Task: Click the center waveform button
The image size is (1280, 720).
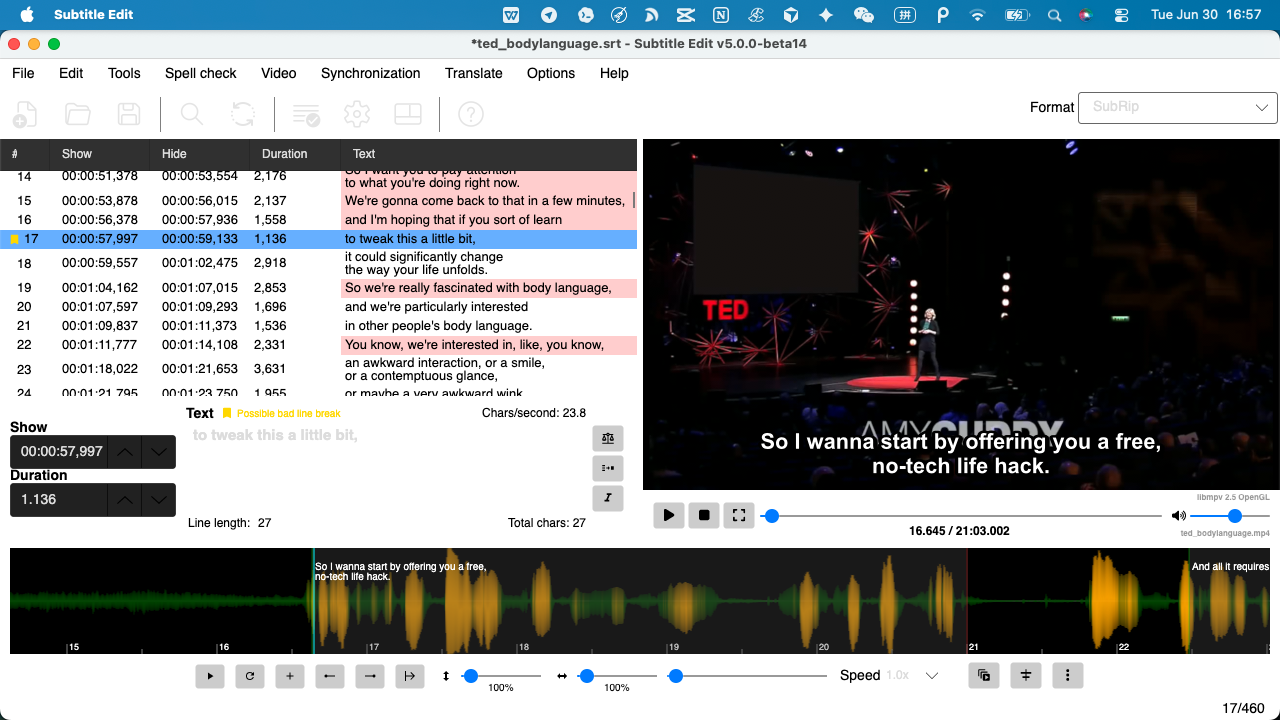Action: 1026,676
